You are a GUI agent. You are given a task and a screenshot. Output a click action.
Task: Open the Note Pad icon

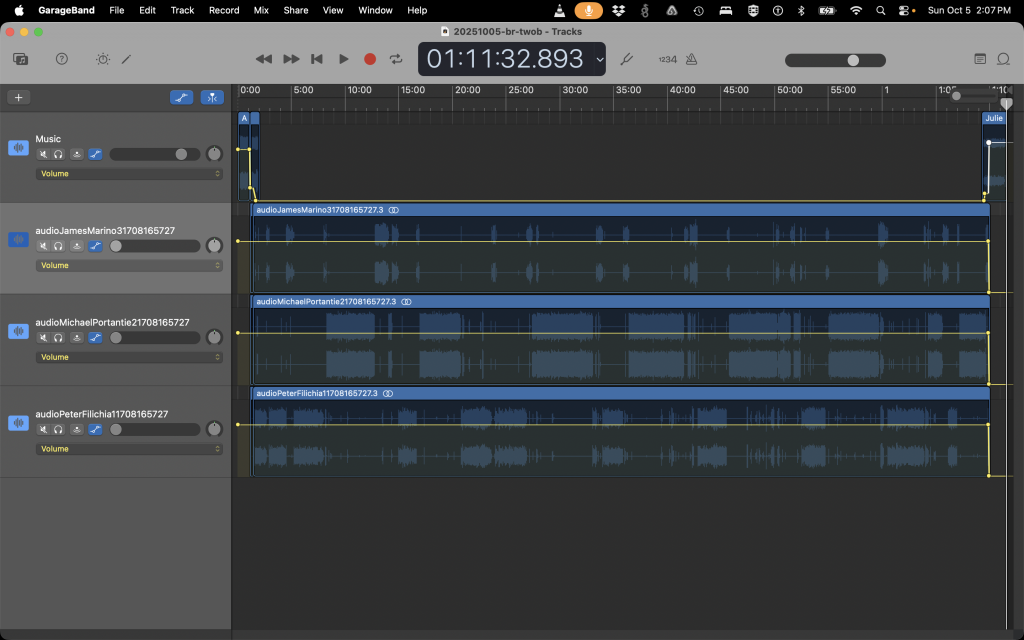pyautogui.click(x=980, y=59)
